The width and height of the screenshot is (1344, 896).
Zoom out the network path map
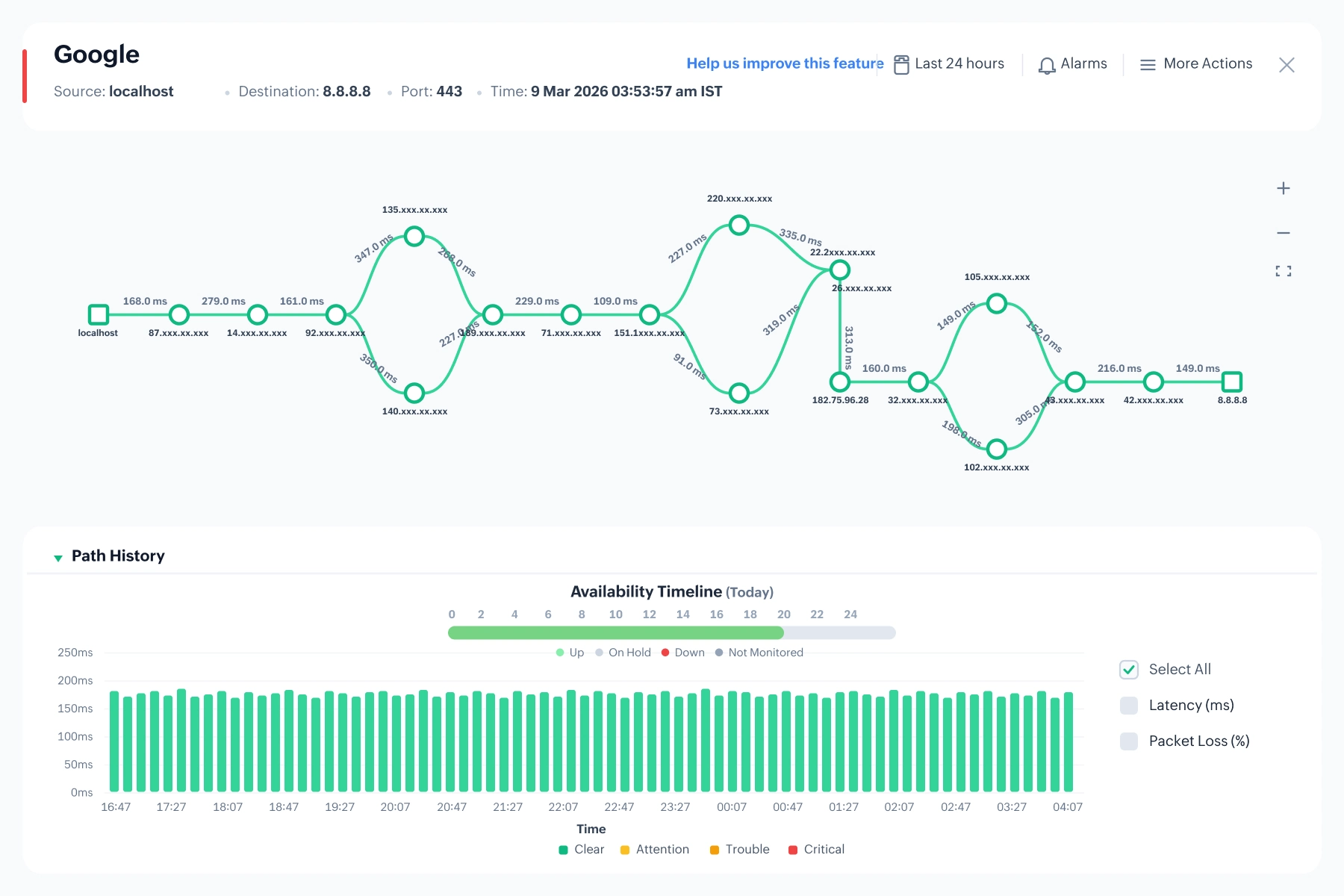coord(1283,233)
